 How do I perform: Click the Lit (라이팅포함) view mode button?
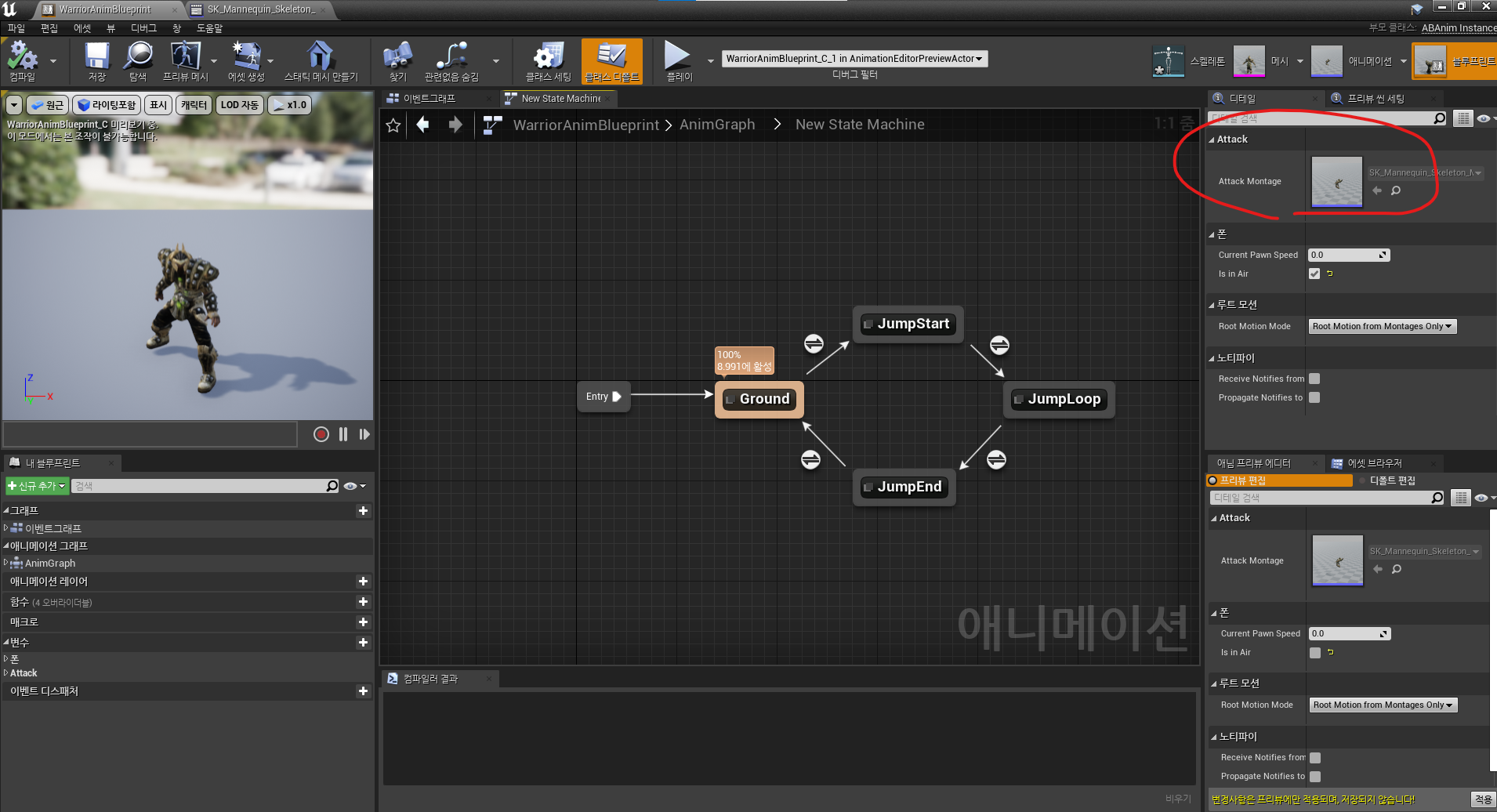coord(107,105)
